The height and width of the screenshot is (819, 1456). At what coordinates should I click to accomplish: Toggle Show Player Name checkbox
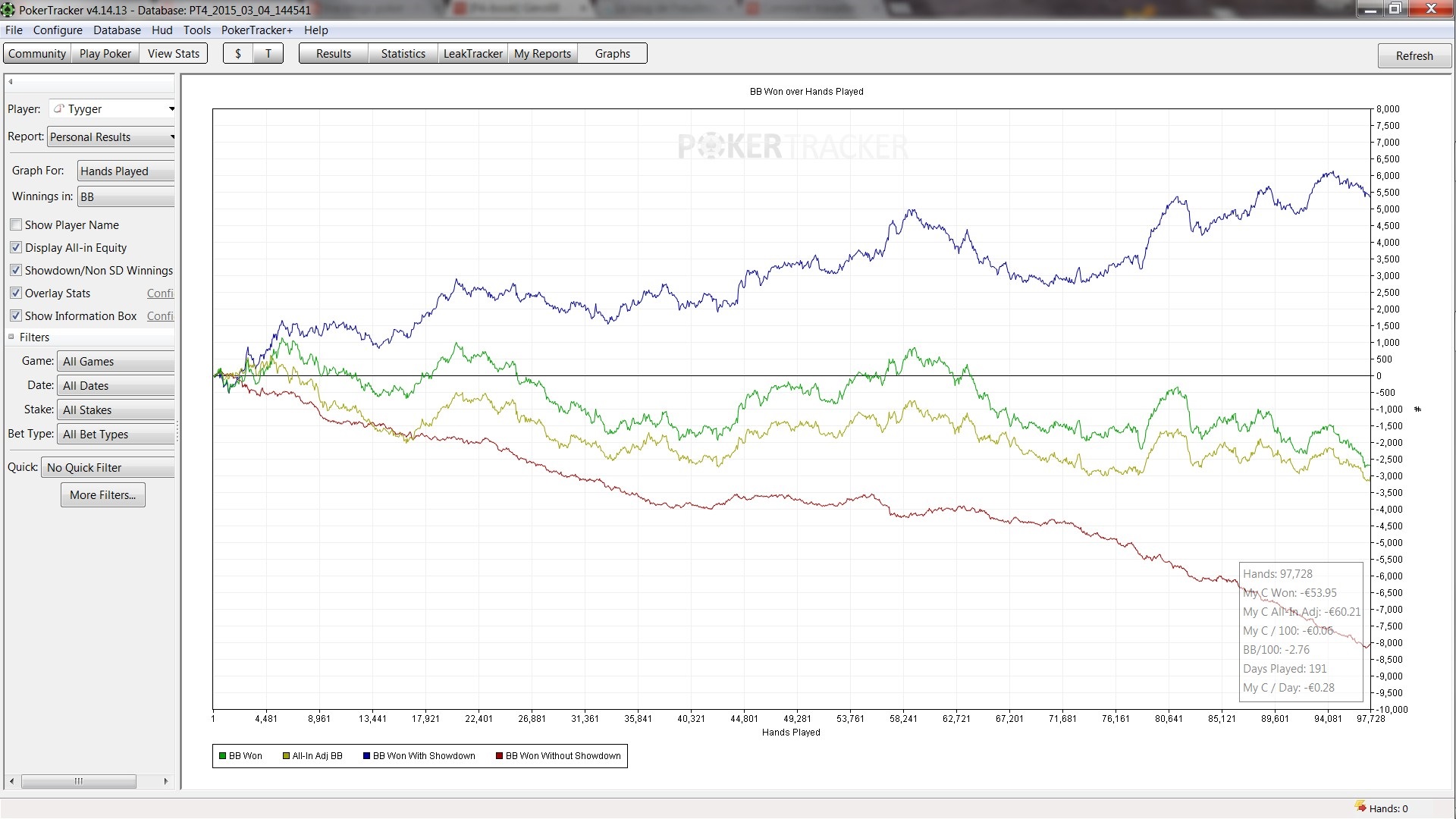click(x=16, y=224)
